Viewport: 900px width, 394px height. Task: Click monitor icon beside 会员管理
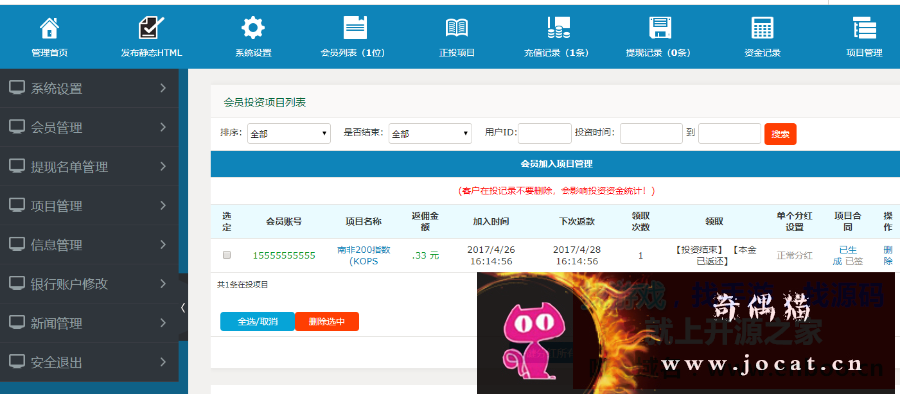click(17, 127)
